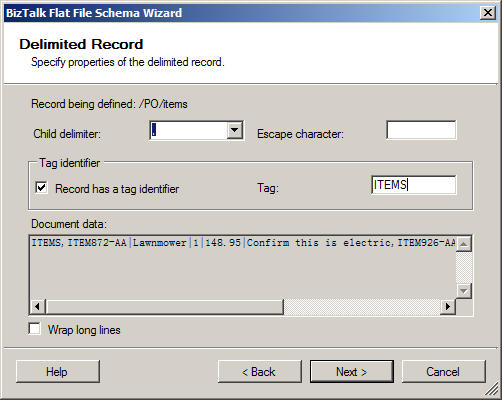This screenshot has height=400, width=502.
Task: Uncheck Record has a tag identifier
Action: pos(41,188)
